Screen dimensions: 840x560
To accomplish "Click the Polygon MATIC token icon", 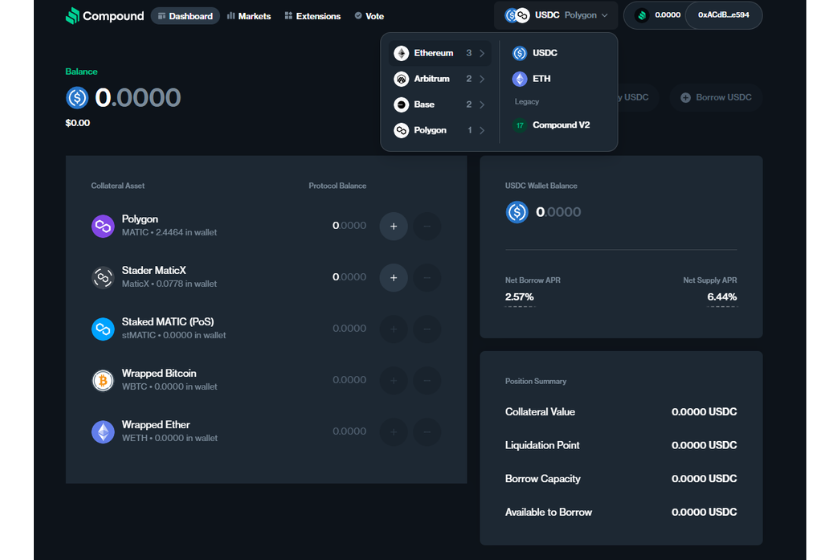I will [x=103, y=226].
